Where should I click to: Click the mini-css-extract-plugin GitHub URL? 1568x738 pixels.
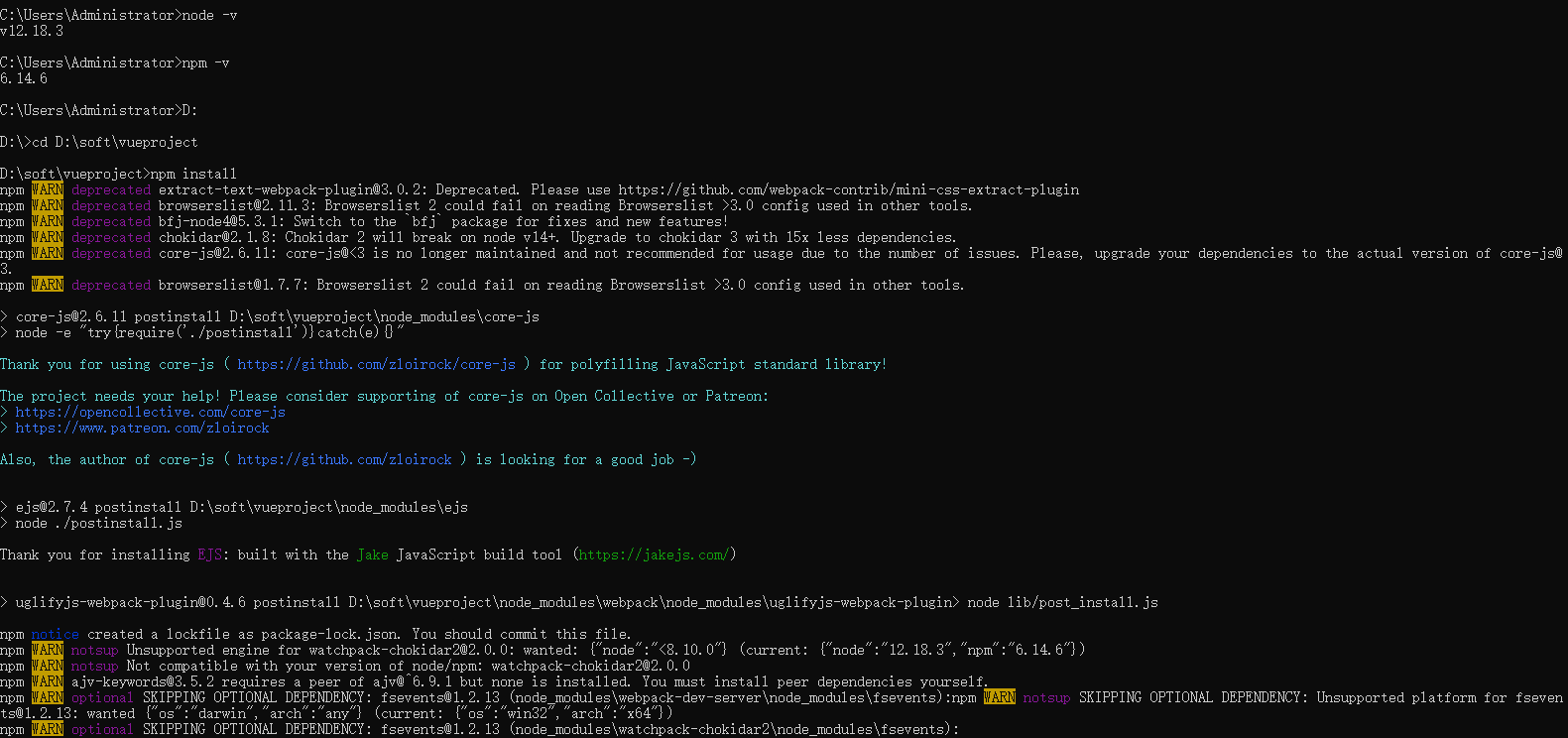point(849,189)
